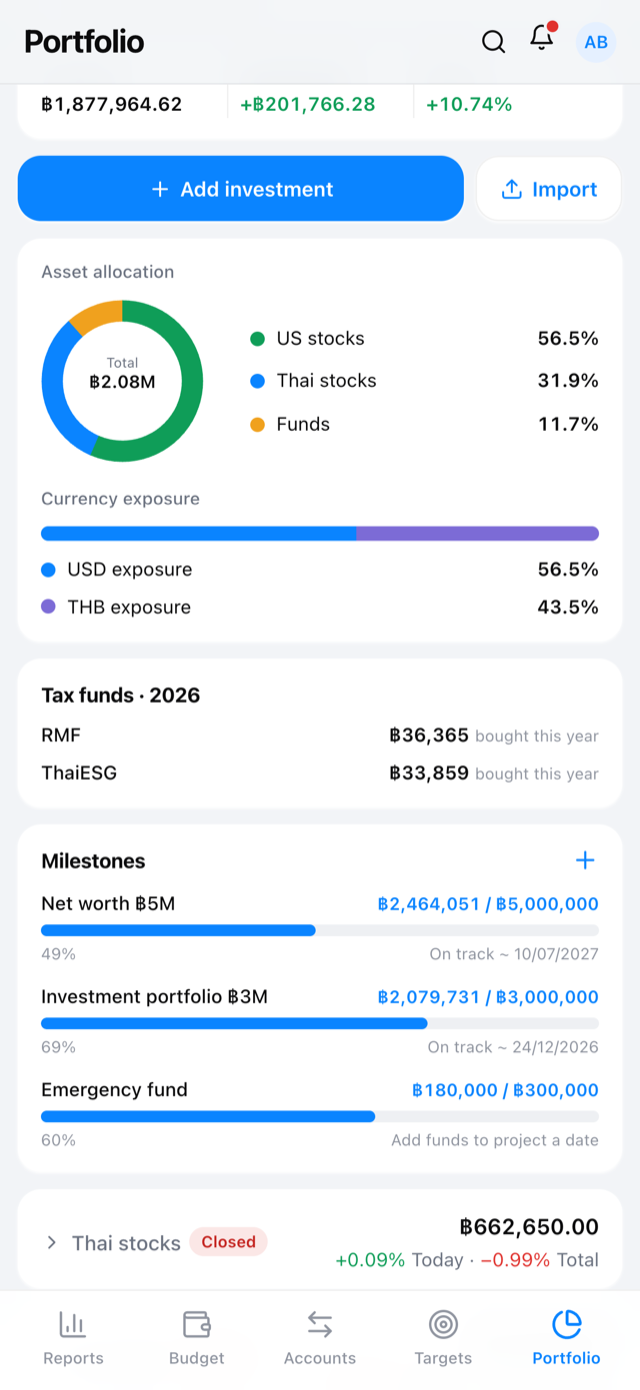Image resolution: width=640 pixels, height=1390 pixels.
Task: Click the Net worth ฿5M milestone title
Action: [108, 904]
